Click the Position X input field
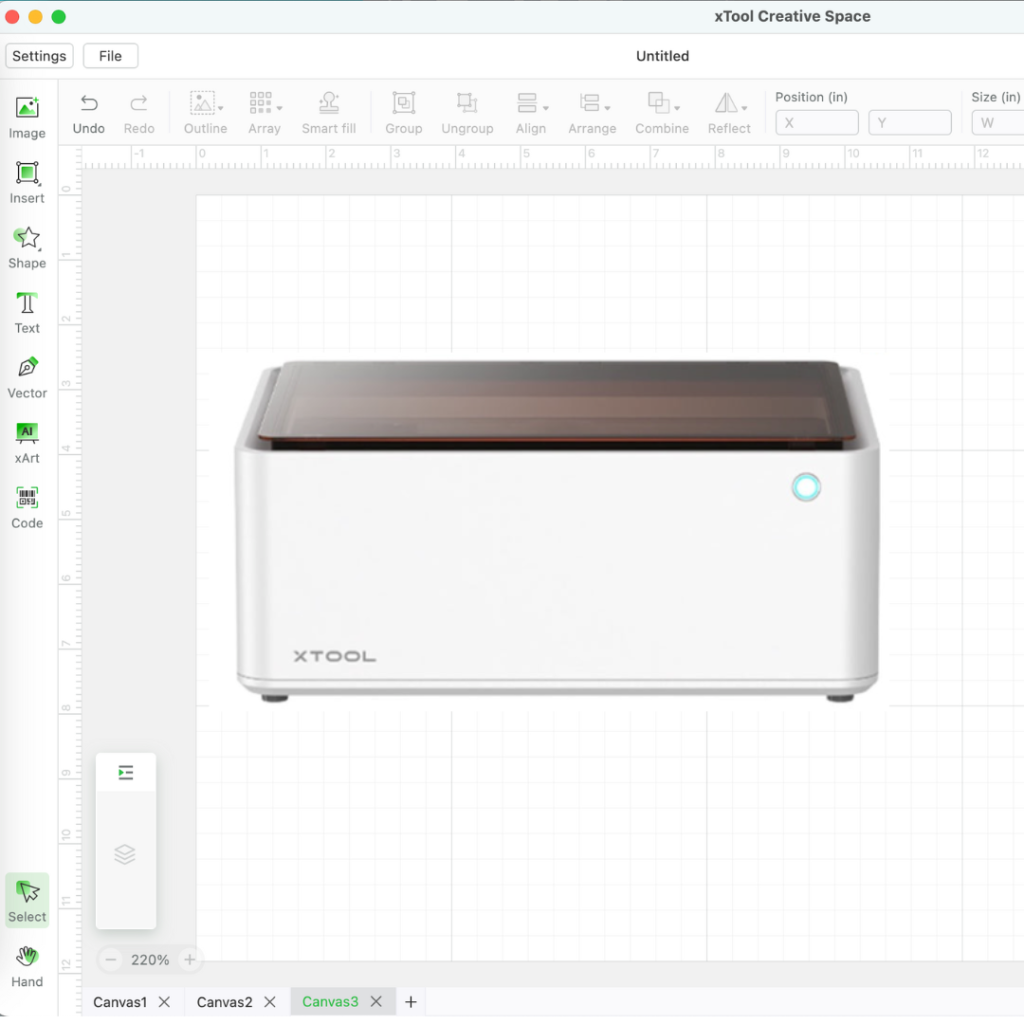 (x=816, y=122)
